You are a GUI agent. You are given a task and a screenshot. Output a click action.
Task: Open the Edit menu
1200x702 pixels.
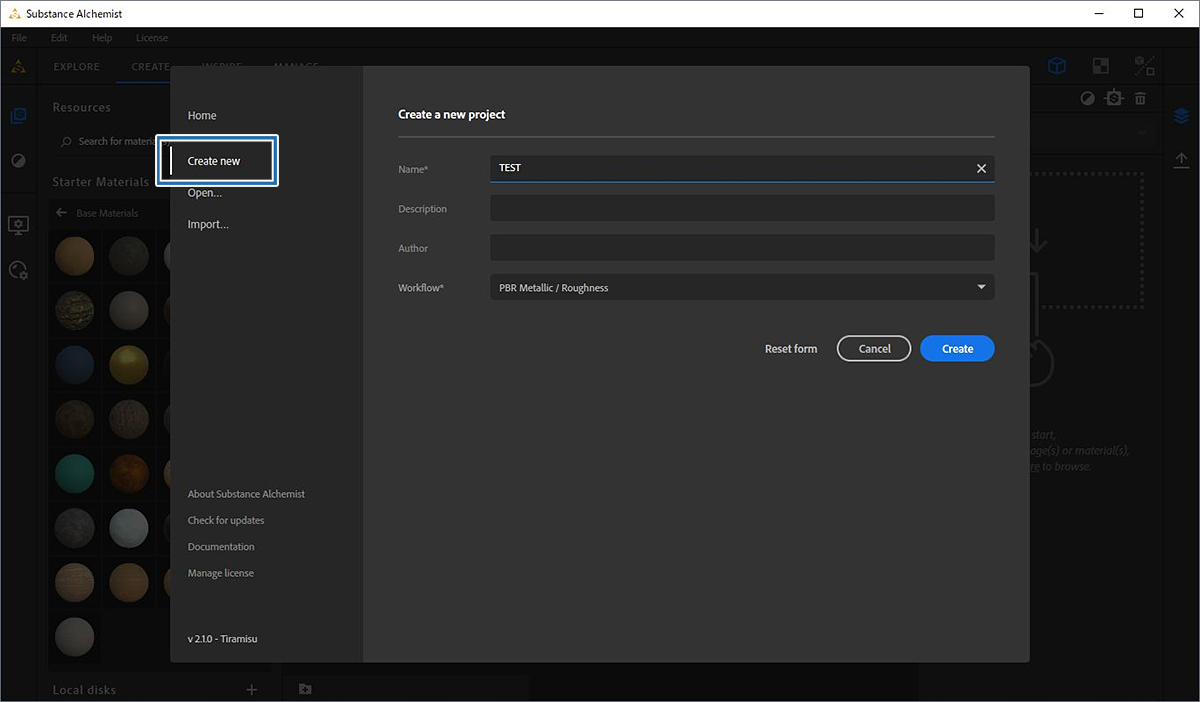59,38
